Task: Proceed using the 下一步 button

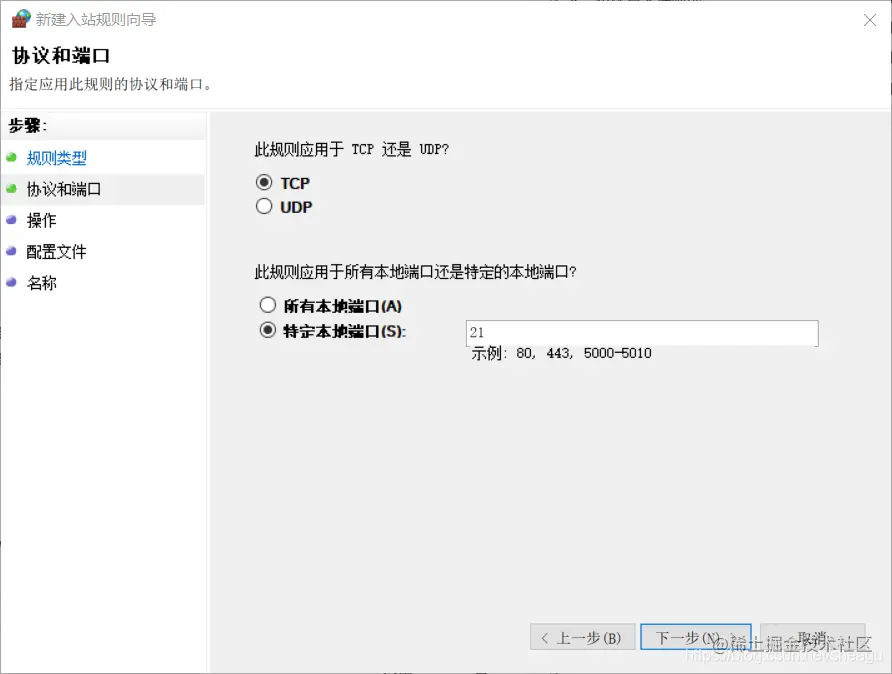Action: [x=696, y=637]
